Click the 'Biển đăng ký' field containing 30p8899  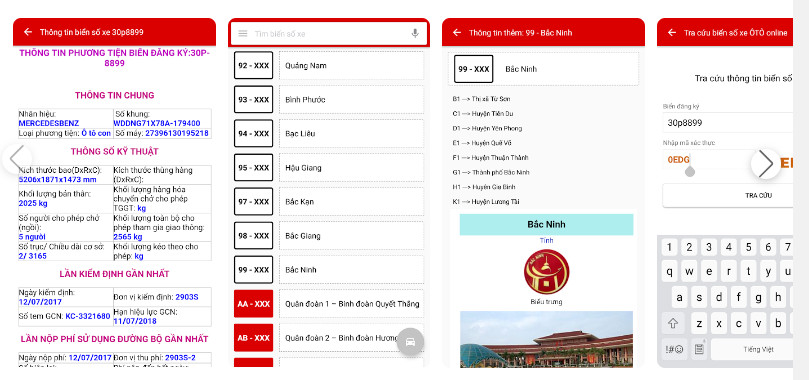pos(727,123)
